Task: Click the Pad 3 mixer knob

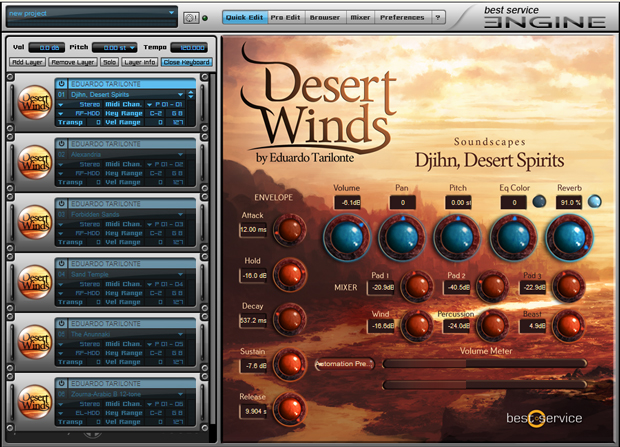Action: 569,286
